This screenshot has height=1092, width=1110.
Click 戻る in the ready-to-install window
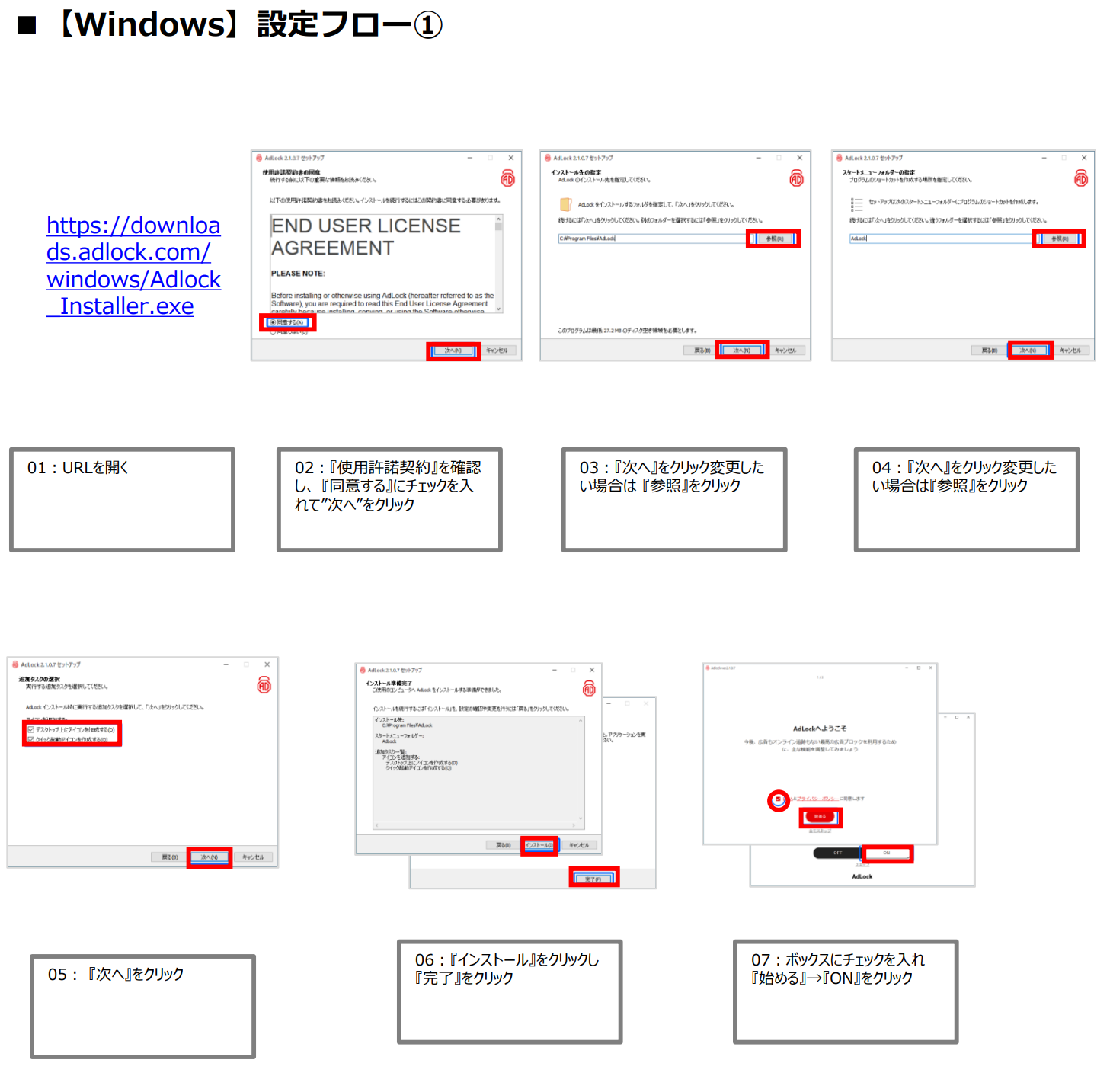[x=504, y=845]
